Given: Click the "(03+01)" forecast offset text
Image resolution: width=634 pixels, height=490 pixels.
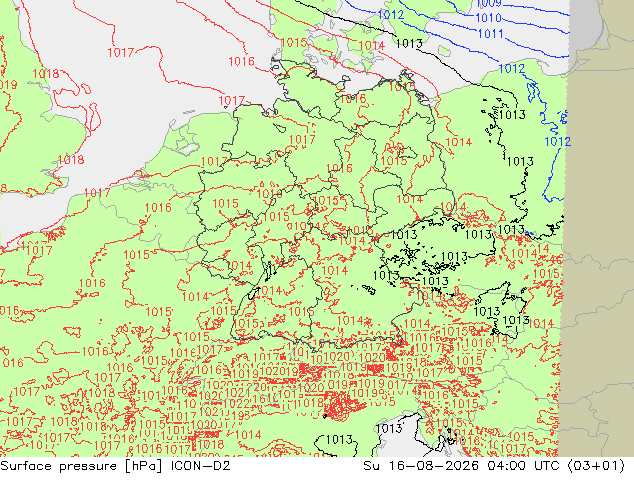Looking at the screenshot, I should (x=596, y=465).
